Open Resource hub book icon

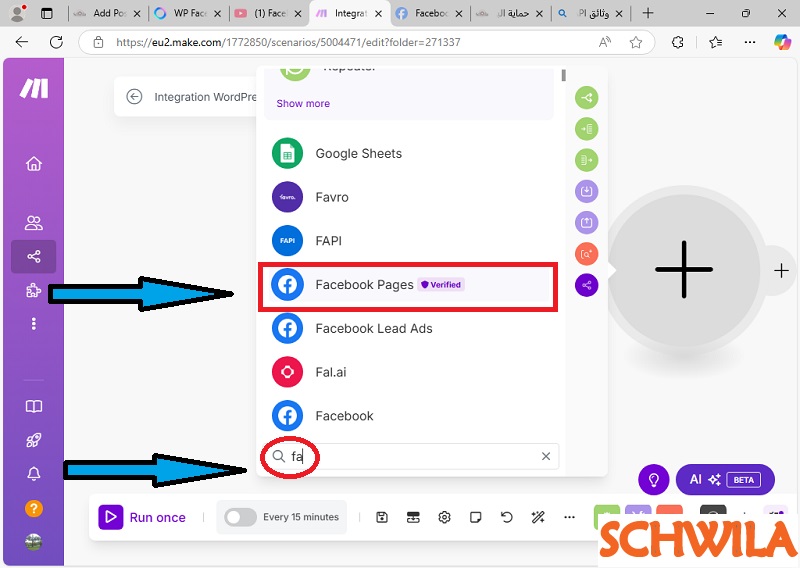tap(34, 406)
